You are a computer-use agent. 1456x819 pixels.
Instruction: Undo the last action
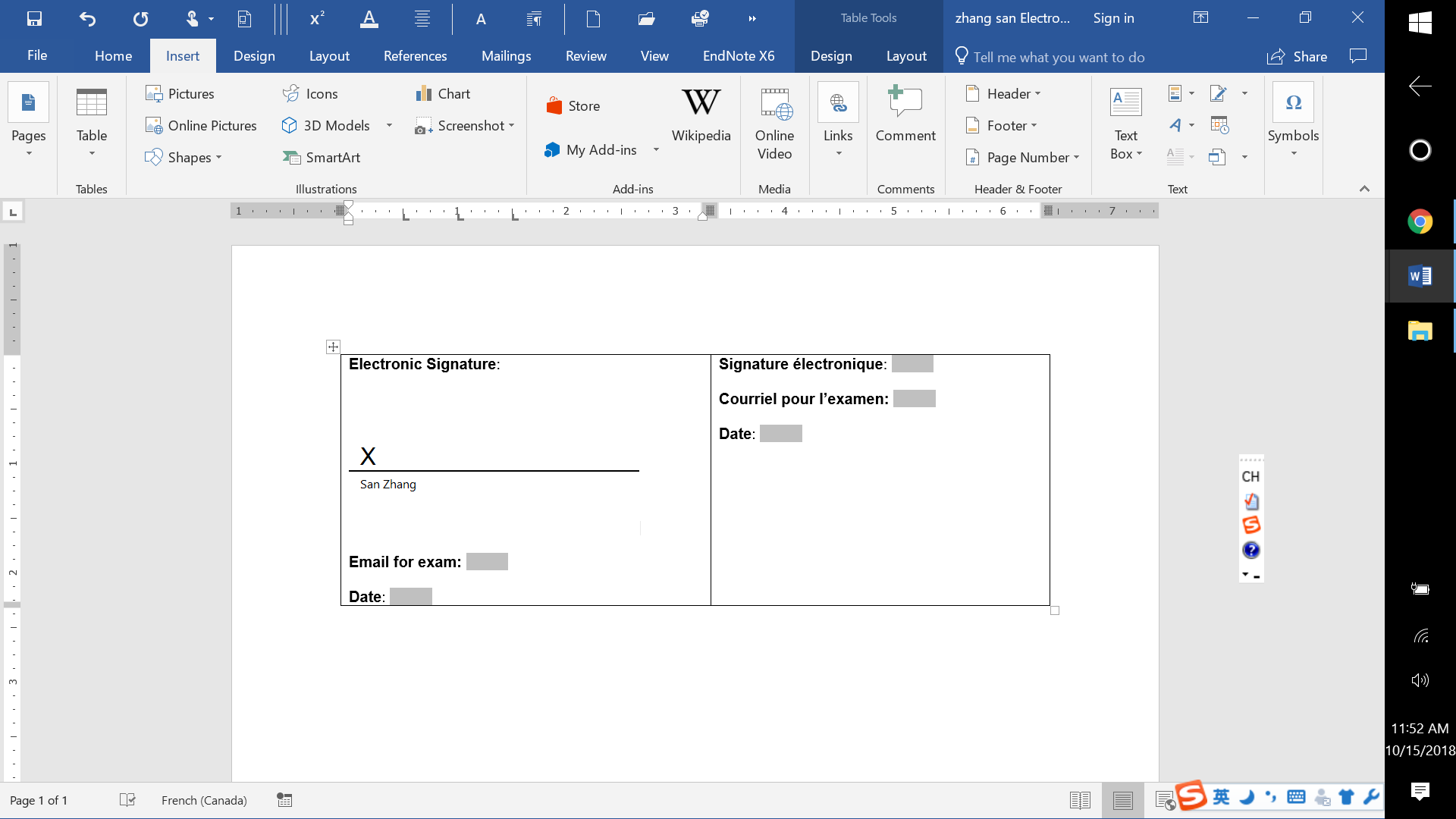[x=88, y=19]
